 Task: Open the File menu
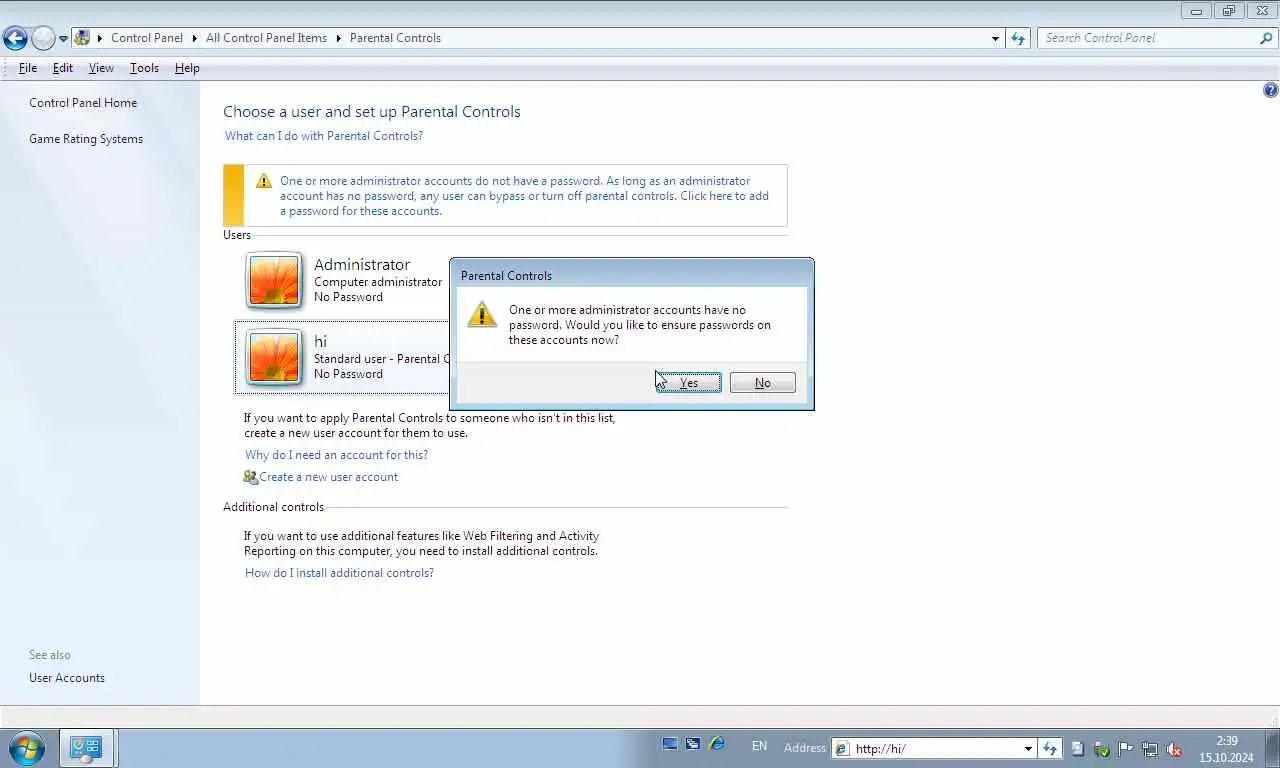tap(28, 68)
